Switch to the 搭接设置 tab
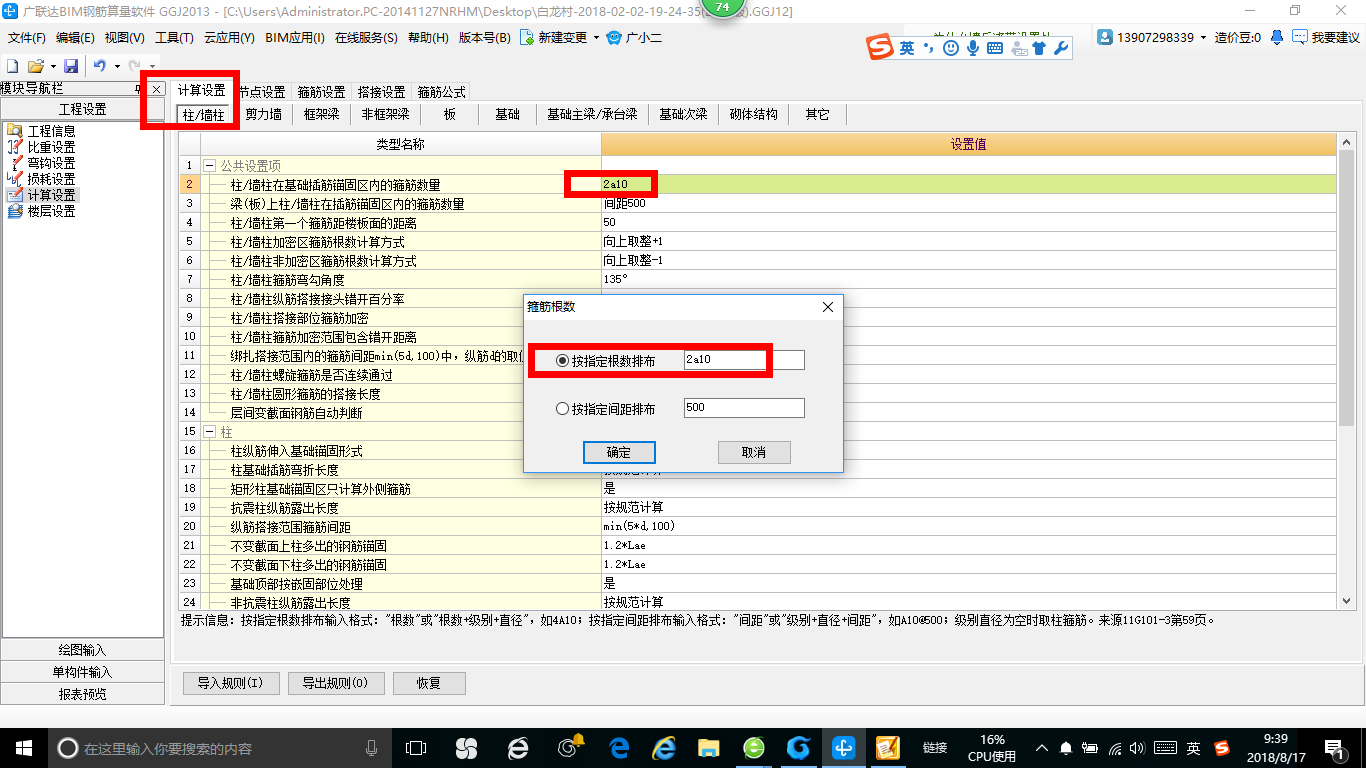Viewport: 1366px width, 768px height. (x=382, y=91)
